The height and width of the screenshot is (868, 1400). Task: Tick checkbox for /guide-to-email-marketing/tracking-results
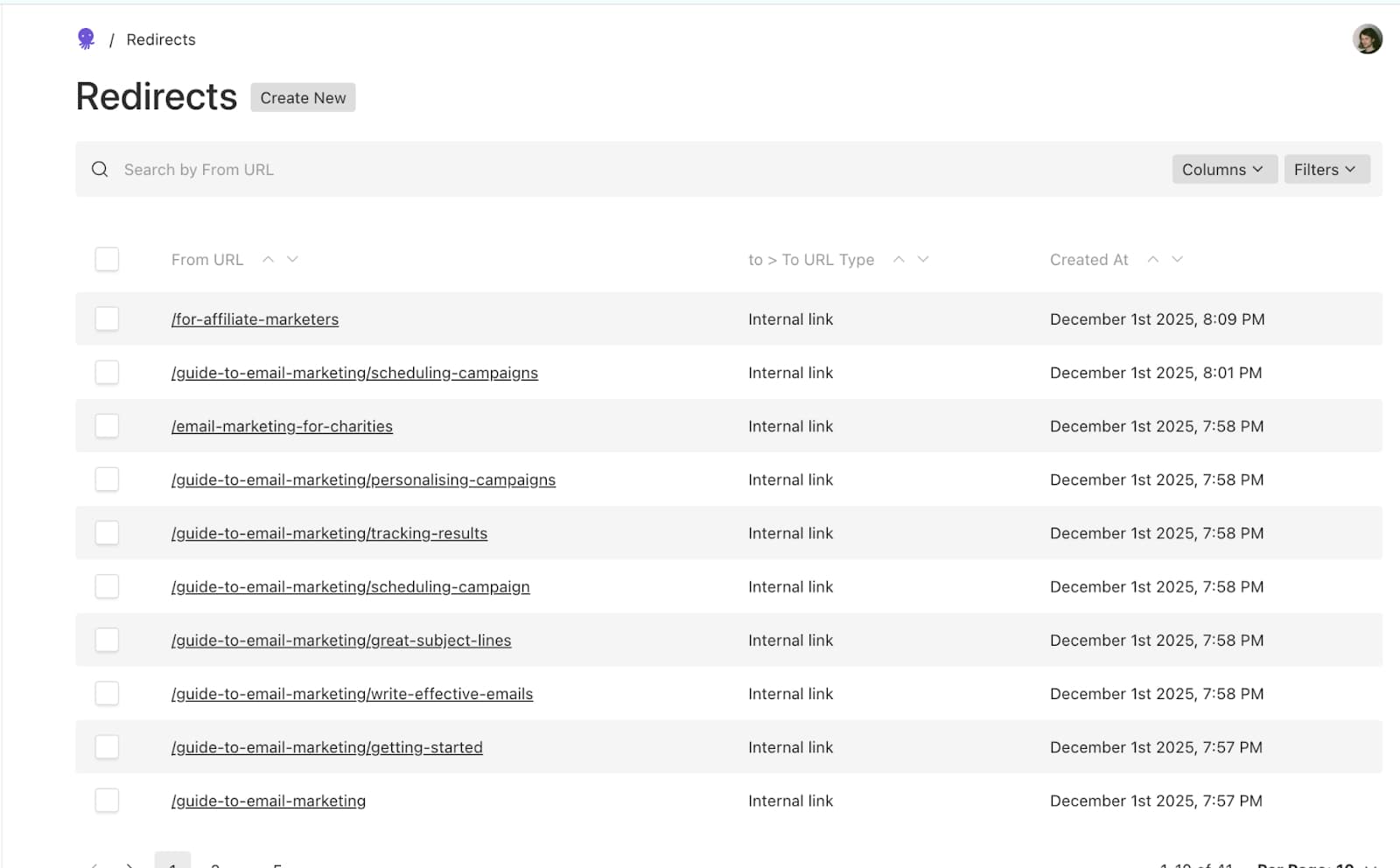click(107, 533)
